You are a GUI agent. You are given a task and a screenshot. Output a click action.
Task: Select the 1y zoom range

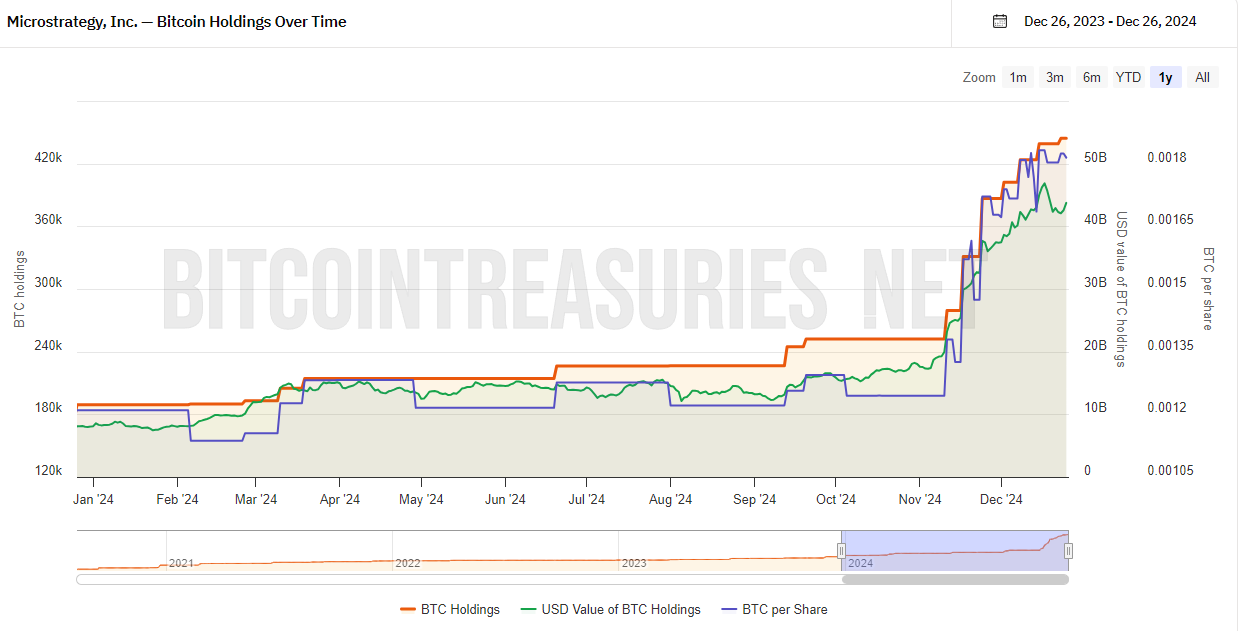pos(1166,77)
